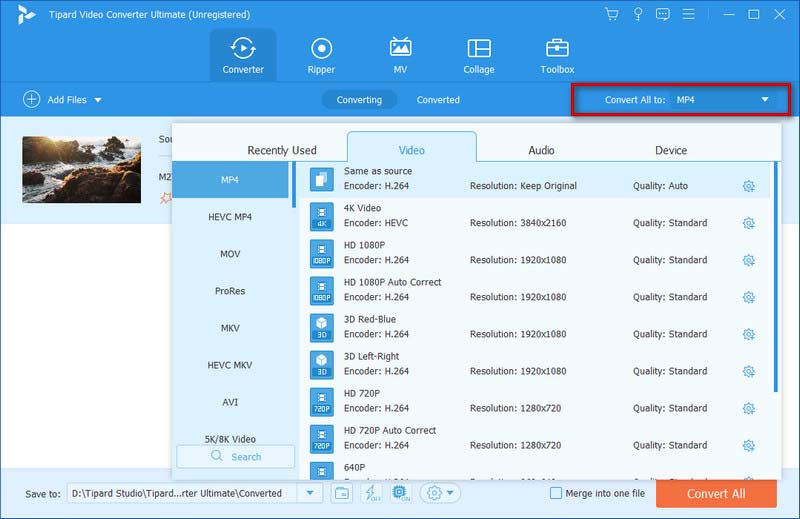This screenshot has height=519, width=800.
Task: Open the Toolbox module
Action: [x=557, y=55]
